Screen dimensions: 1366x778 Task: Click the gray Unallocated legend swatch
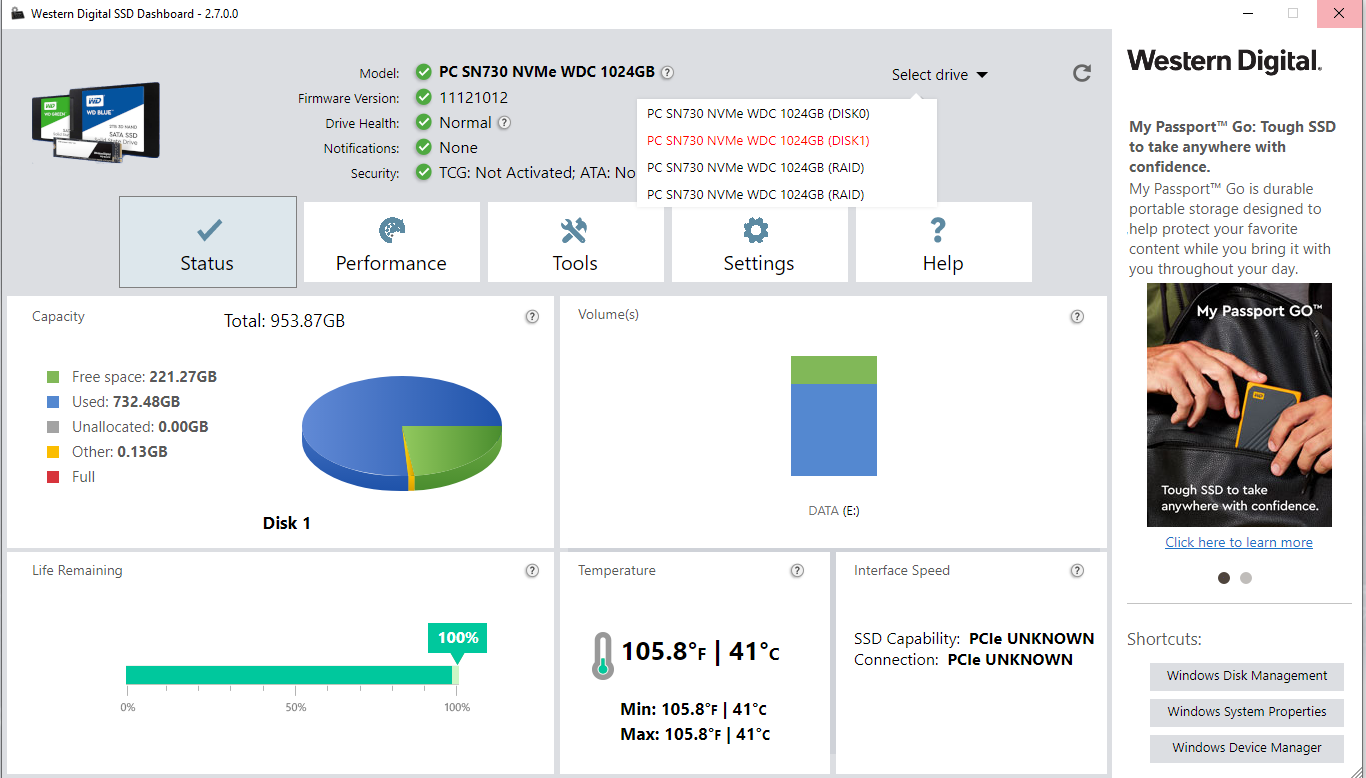pos(53,427)
